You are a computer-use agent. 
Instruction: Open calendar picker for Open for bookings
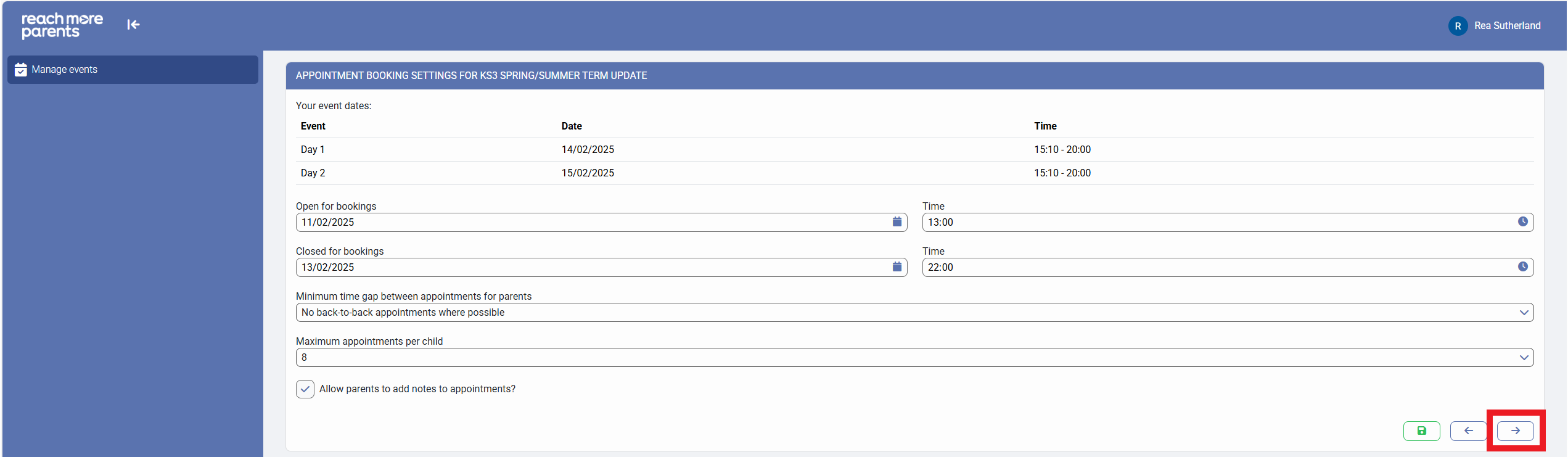pyautogui.click(x=897, y=222)
